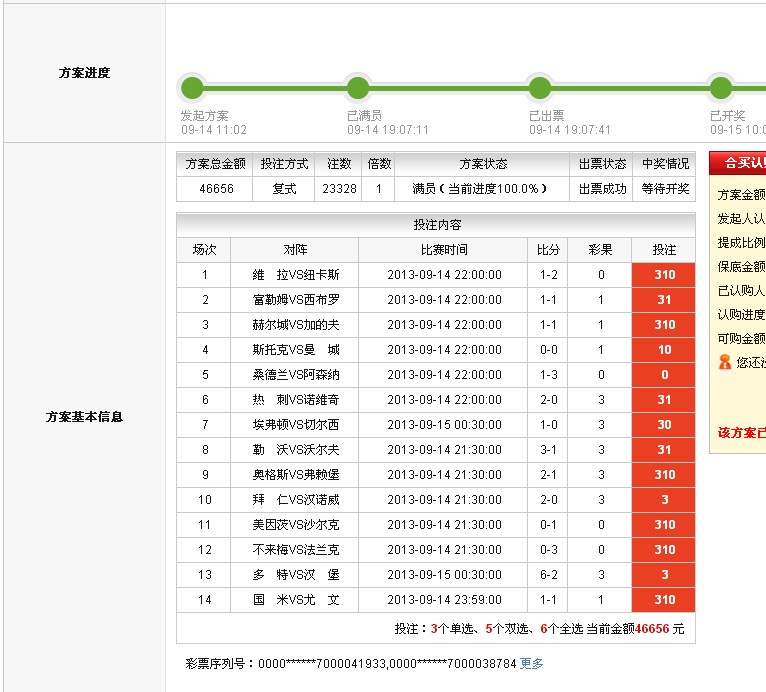Click the 已满员 green progress dot

click(356, 87)
